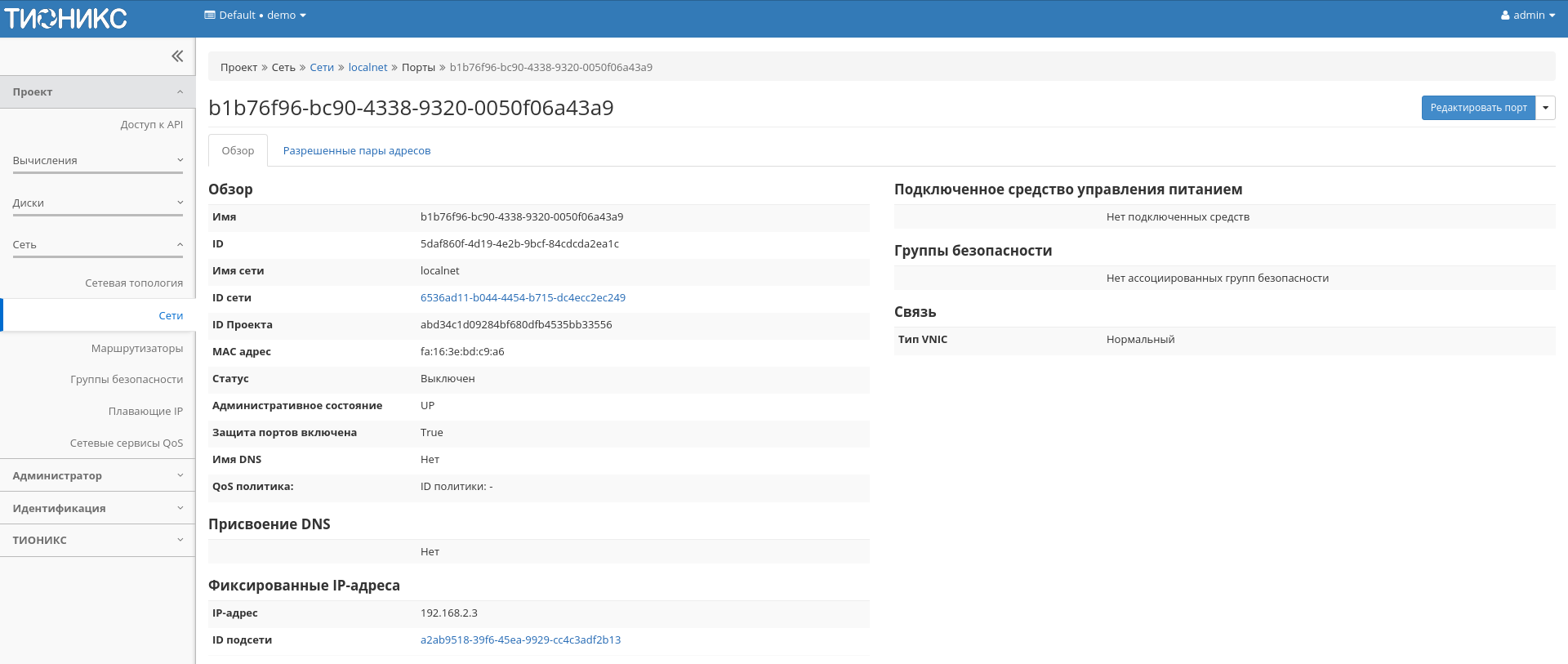Screen dimensions: 1568x664
Task: Expand the Администратор sidebar section
Action: point(98,476)
